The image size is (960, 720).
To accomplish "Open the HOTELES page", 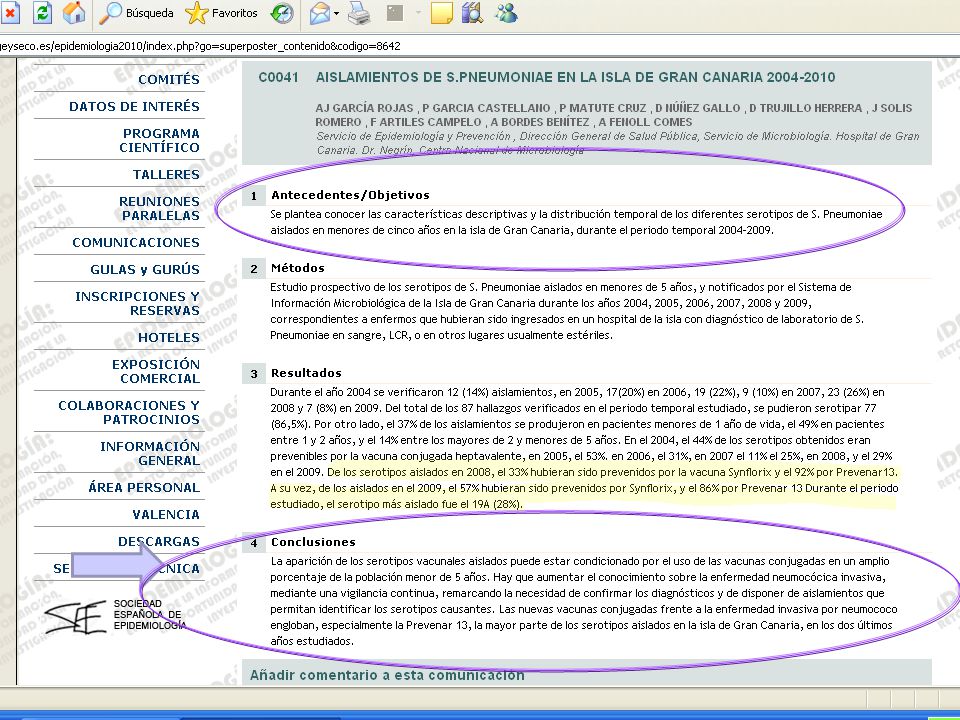I will 169,337.
